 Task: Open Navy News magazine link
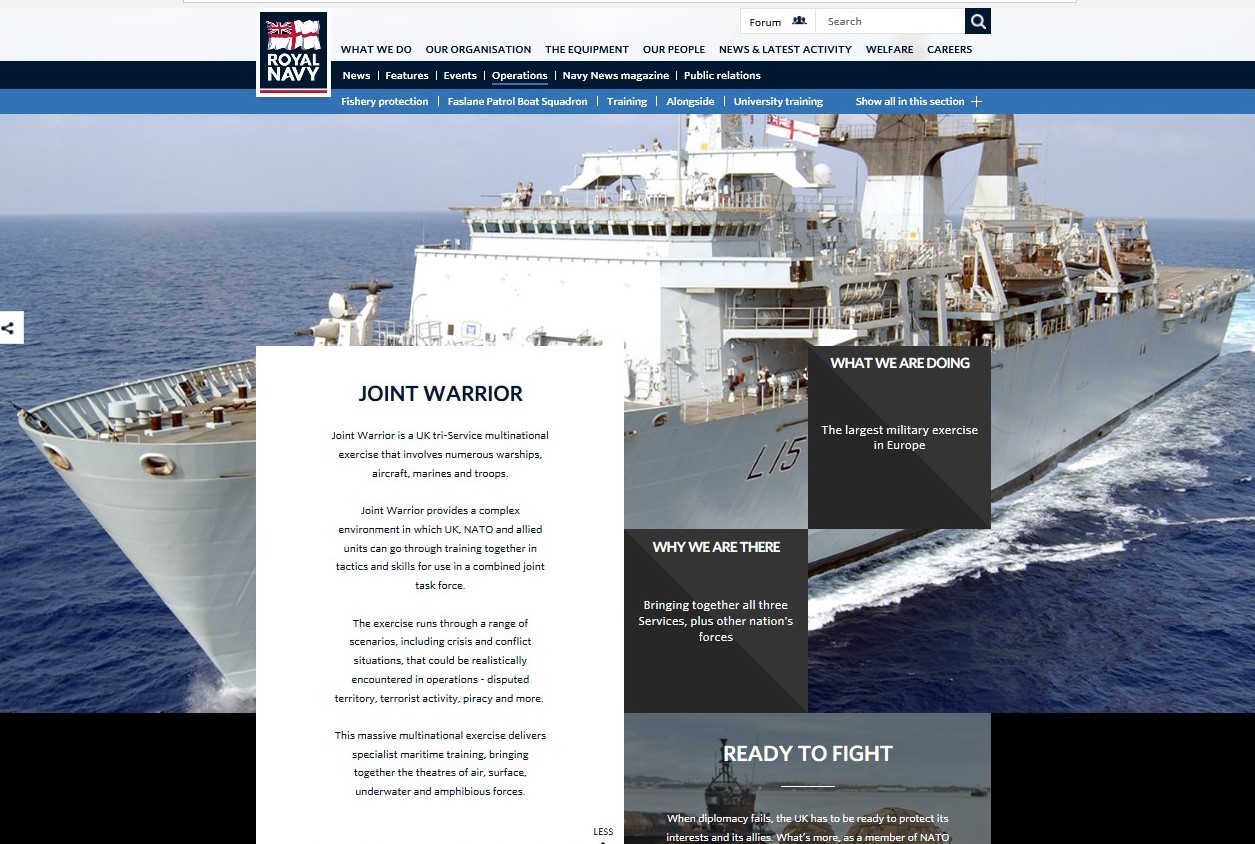click(615, 75)
